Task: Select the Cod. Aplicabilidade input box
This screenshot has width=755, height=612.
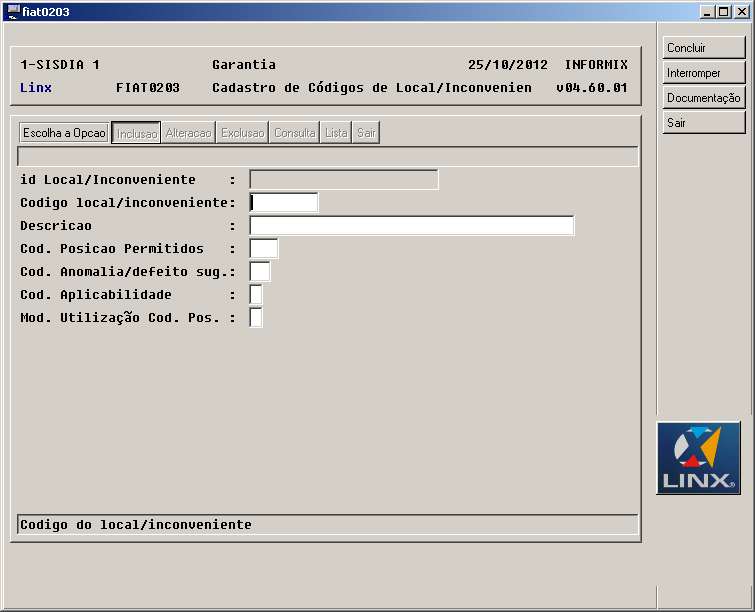Action: tap(256, 295)
